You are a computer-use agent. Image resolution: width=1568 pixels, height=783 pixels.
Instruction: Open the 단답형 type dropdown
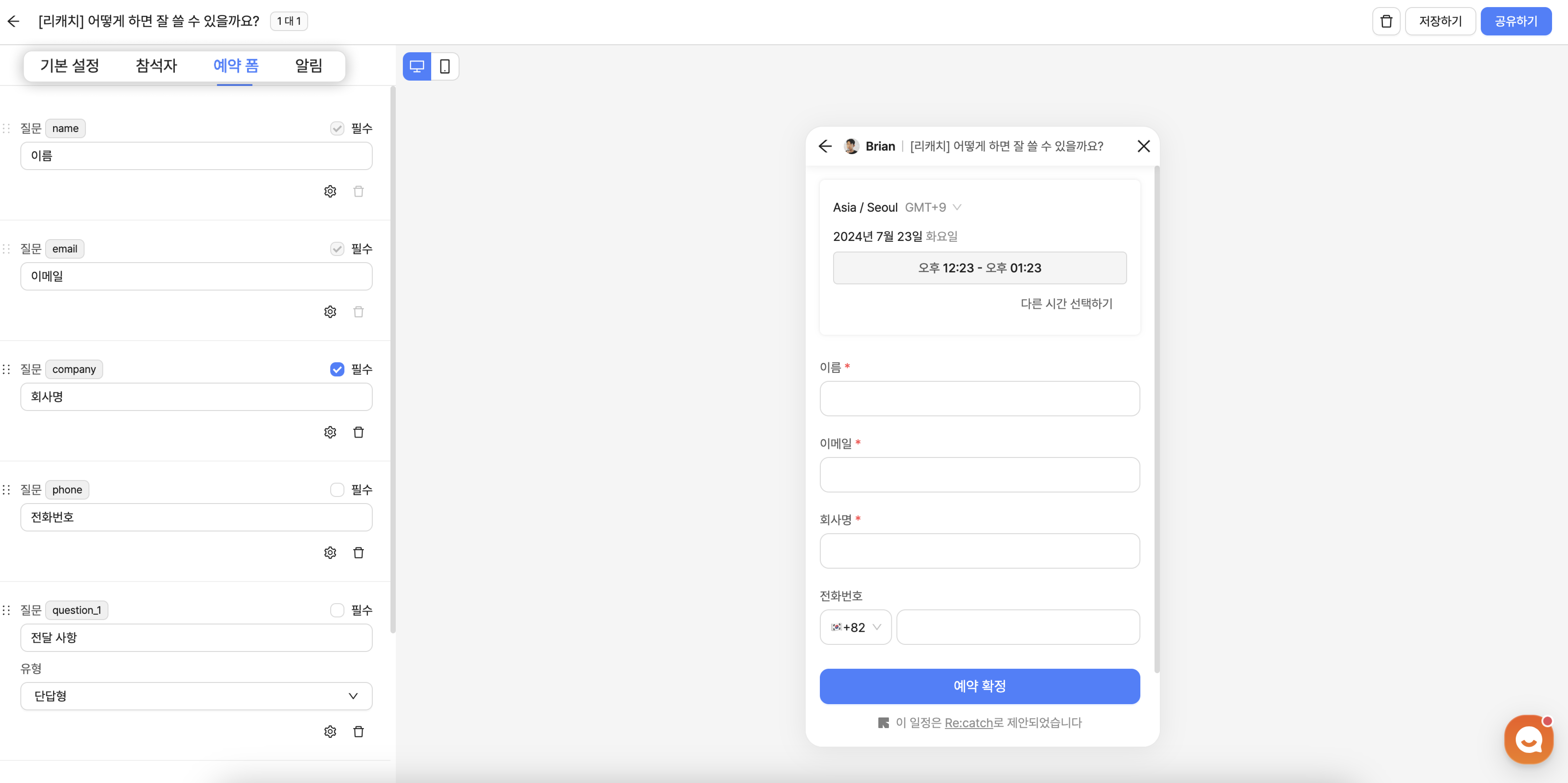point(196,696)
